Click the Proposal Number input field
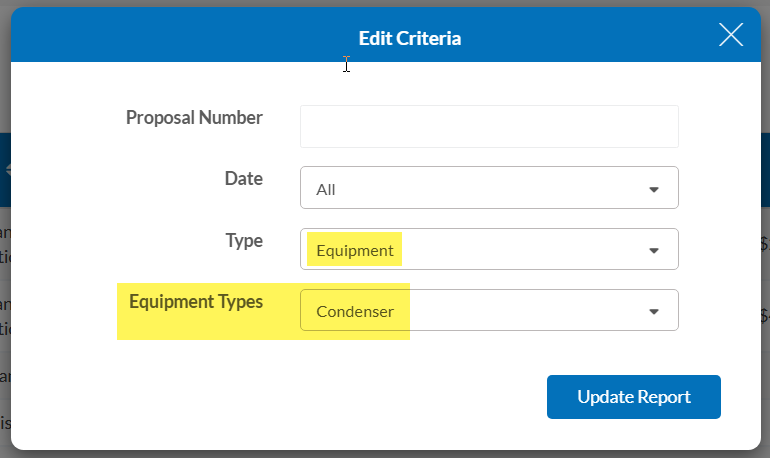Screen dimensions: 770x458 (489, 127)
